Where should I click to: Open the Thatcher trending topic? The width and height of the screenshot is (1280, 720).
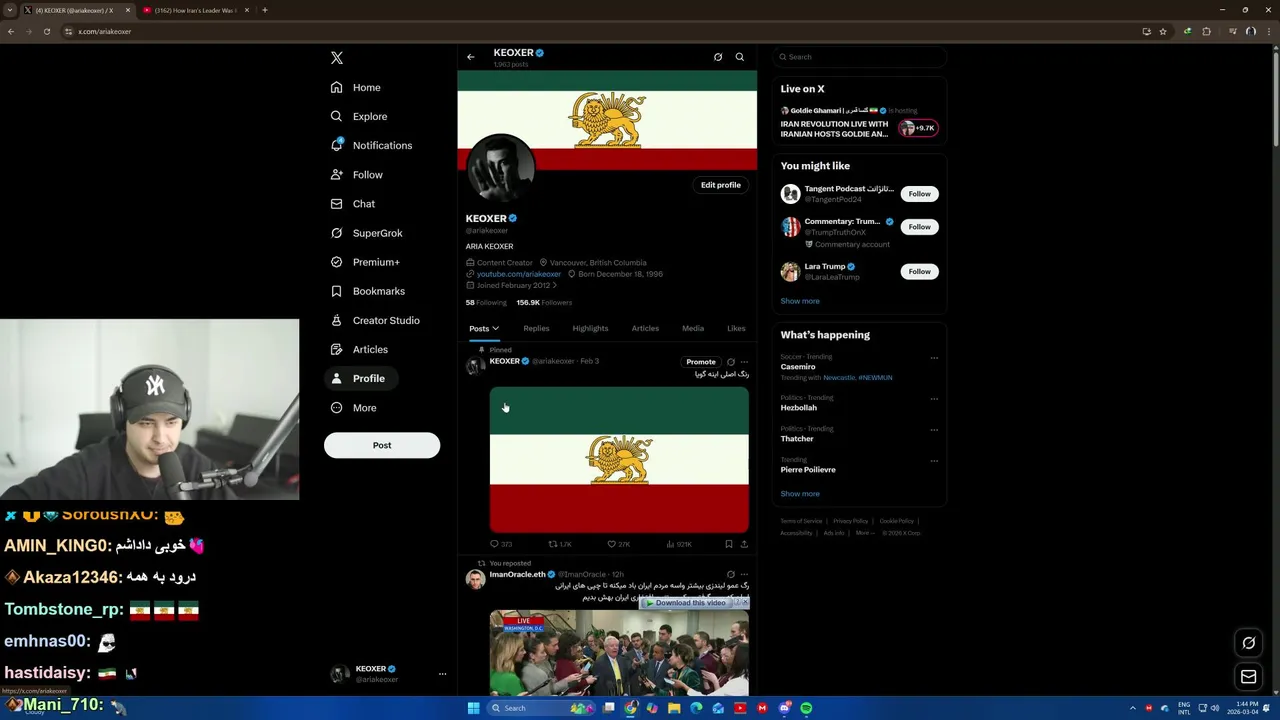(x=797, y=439)
